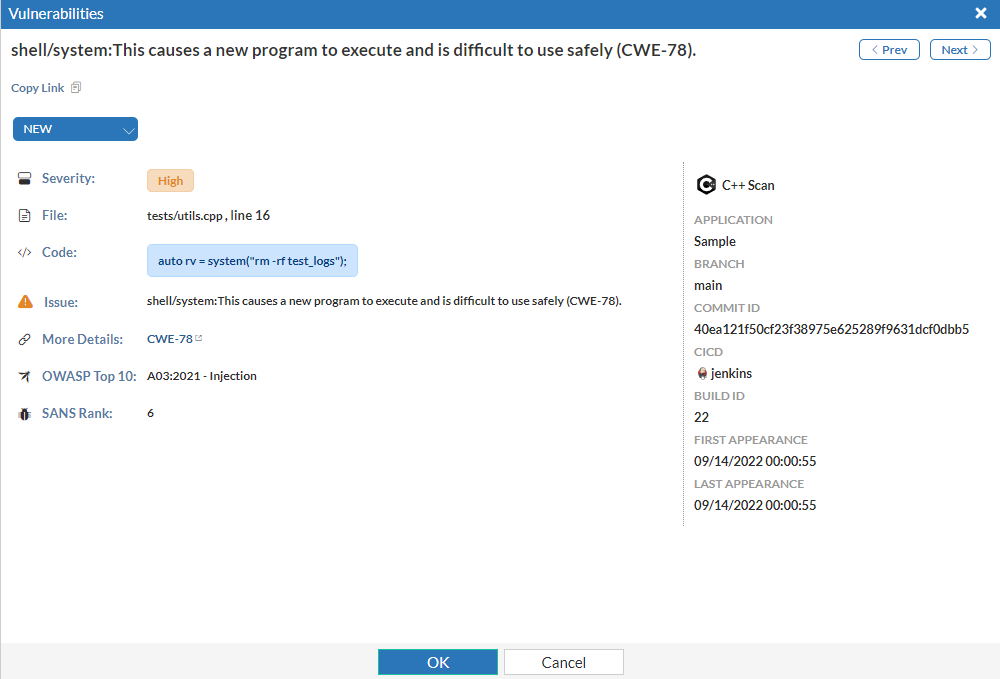This screenshot has height=679, width=1000.
Task: Click the application name Sample
Action: [714, 242]
